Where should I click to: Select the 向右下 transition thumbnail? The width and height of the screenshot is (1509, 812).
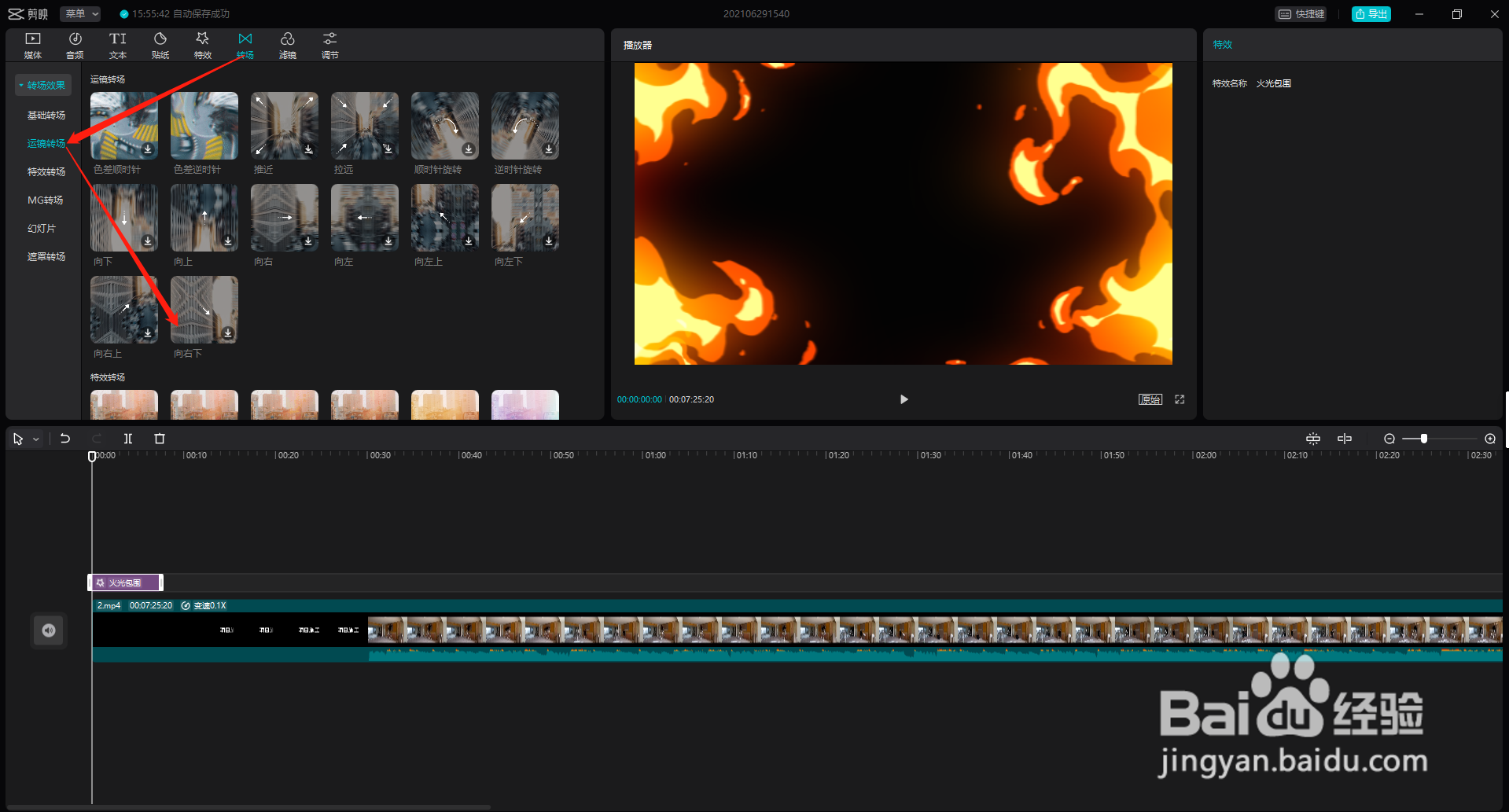pos(204,310)
